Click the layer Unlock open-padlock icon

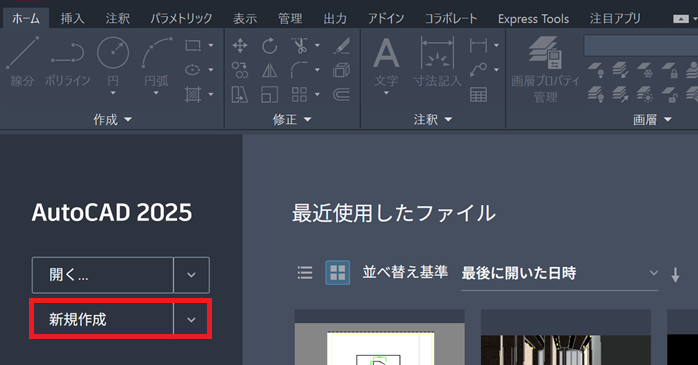pos(669,94)
